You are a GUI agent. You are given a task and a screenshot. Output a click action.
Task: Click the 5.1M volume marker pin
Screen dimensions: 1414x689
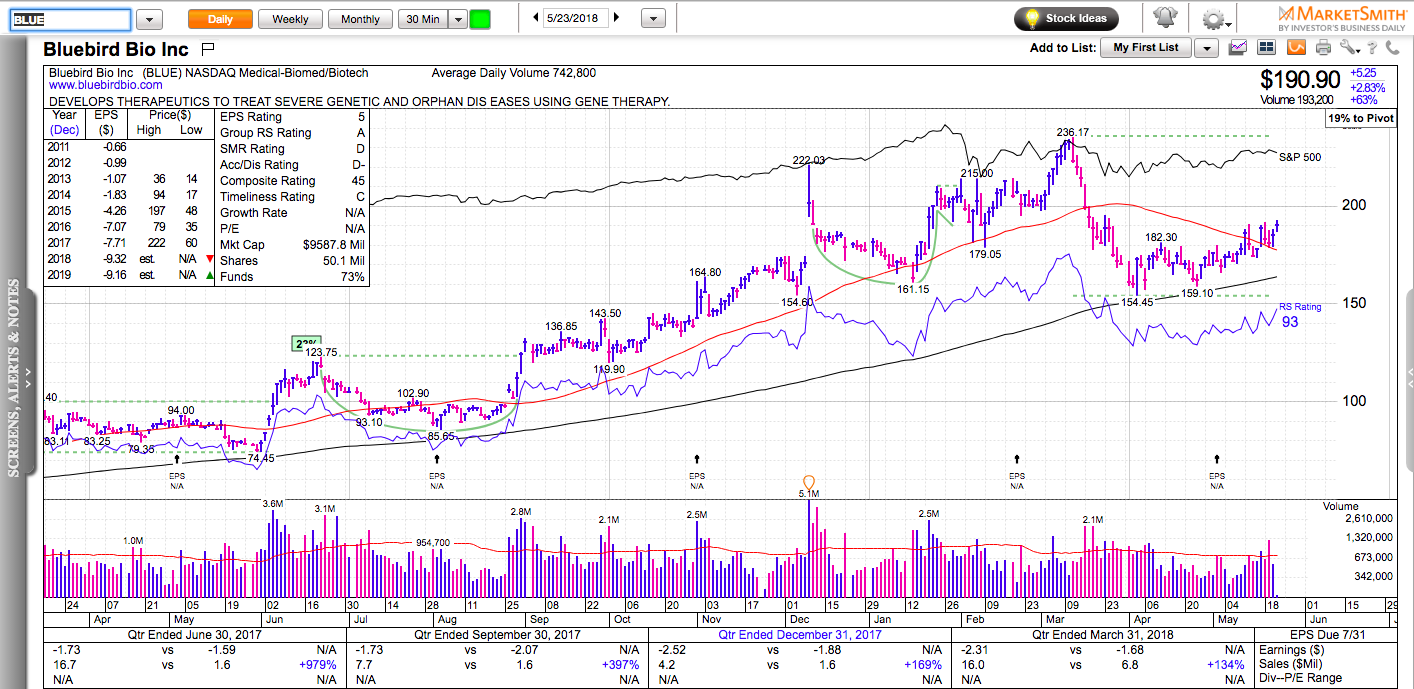click(809, 483)
